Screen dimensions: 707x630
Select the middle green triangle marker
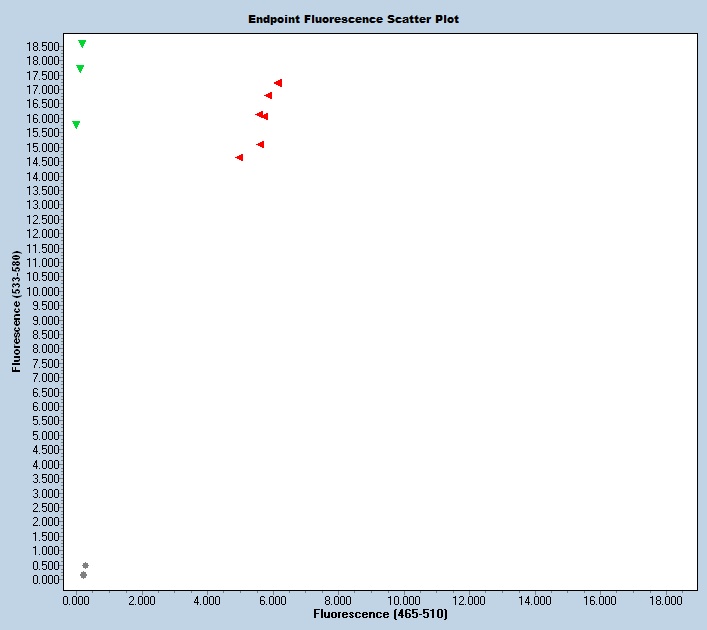point(80,69)
